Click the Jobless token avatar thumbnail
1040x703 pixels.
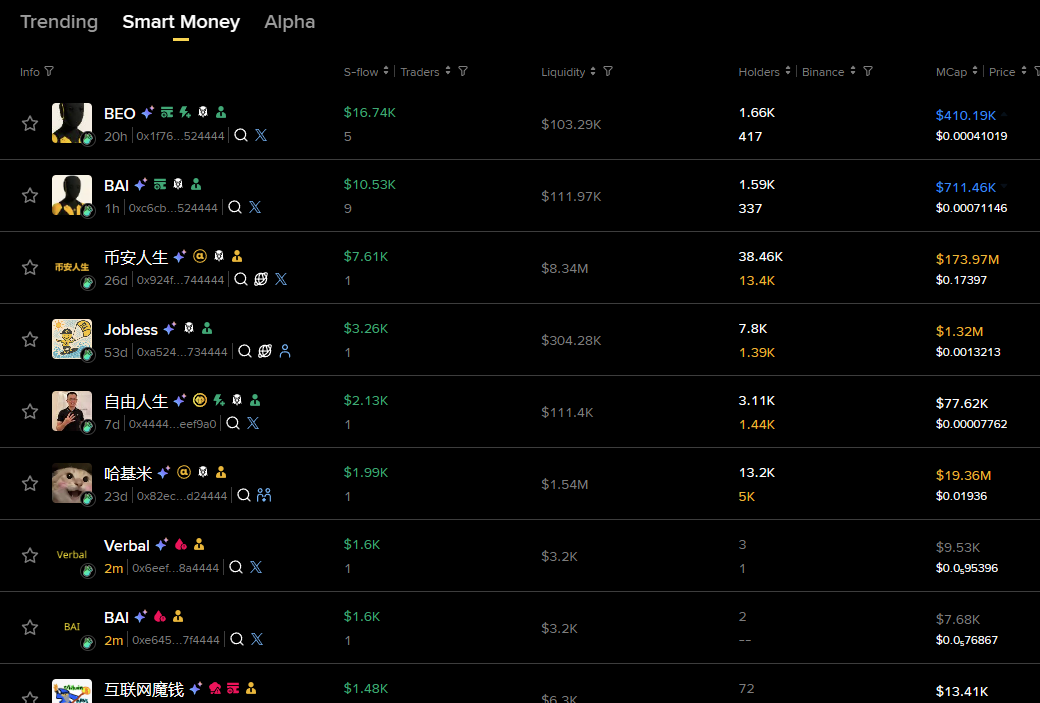(x=72, y=339)
